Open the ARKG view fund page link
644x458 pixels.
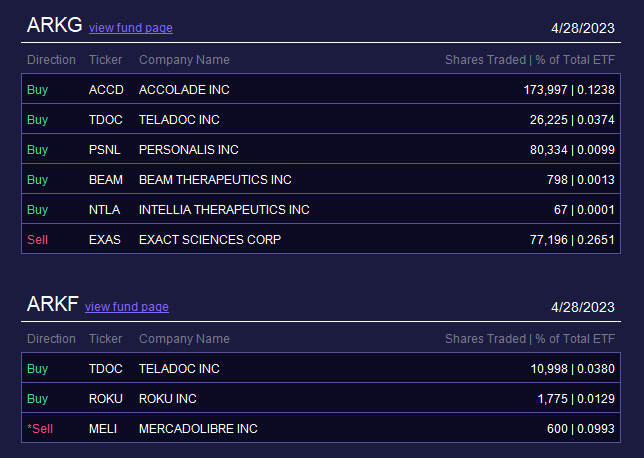(x=131, y=28)
